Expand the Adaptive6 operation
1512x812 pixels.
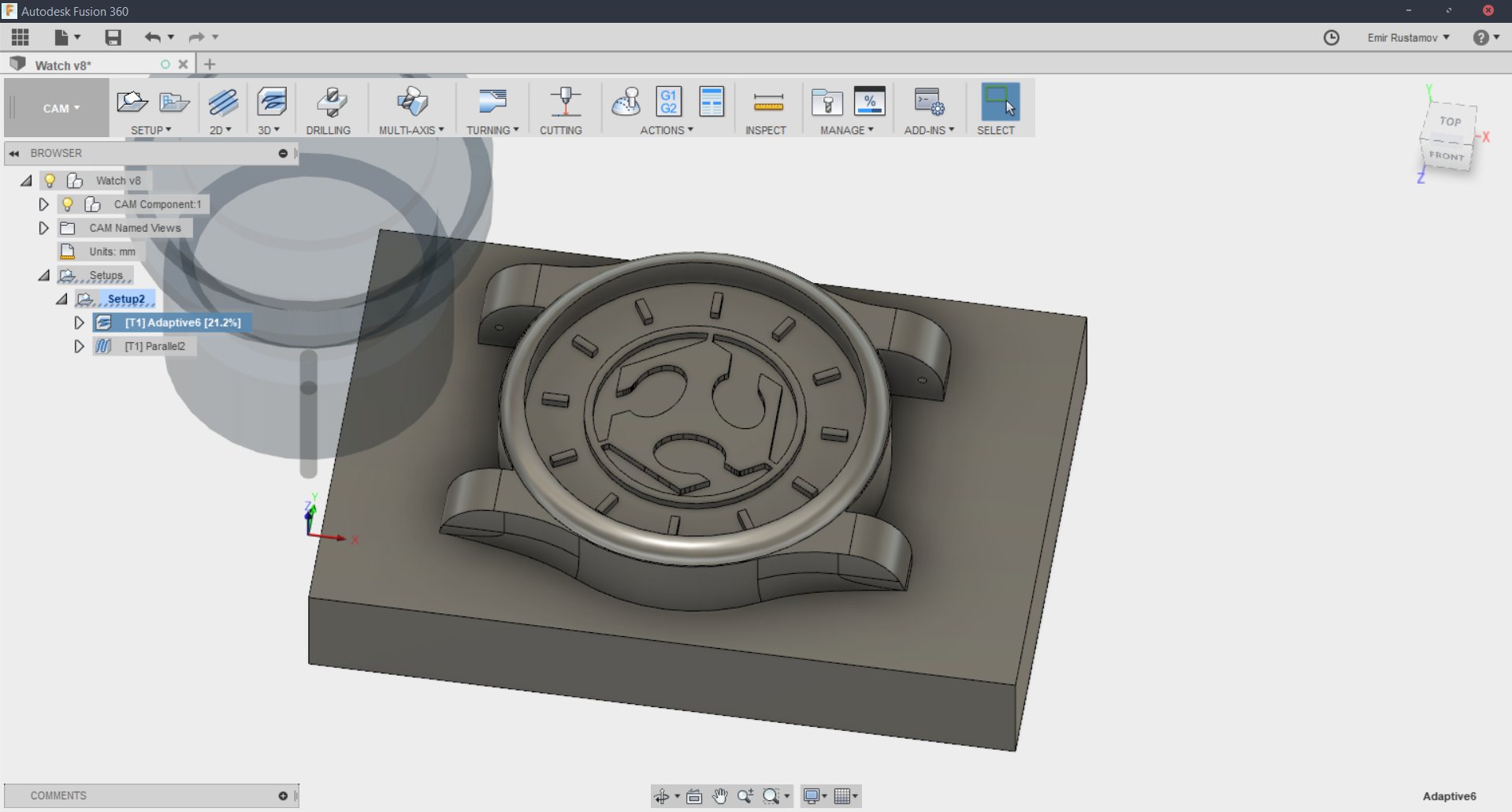point(80,322)
